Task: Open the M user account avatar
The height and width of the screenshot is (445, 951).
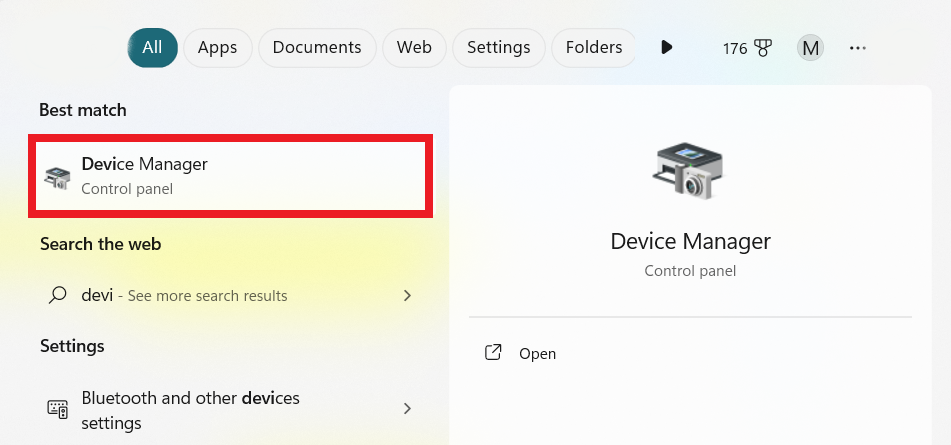Action: [811, 47]
